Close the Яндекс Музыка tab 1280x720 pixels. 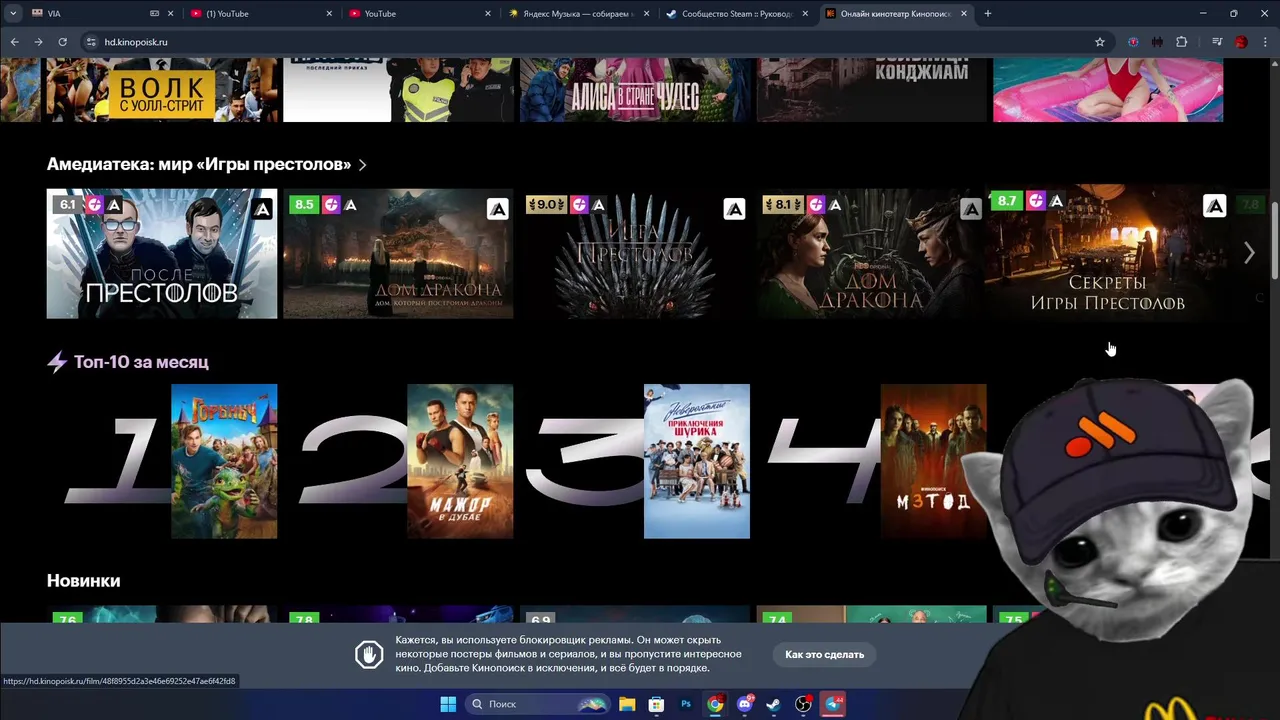pos(647,14)
